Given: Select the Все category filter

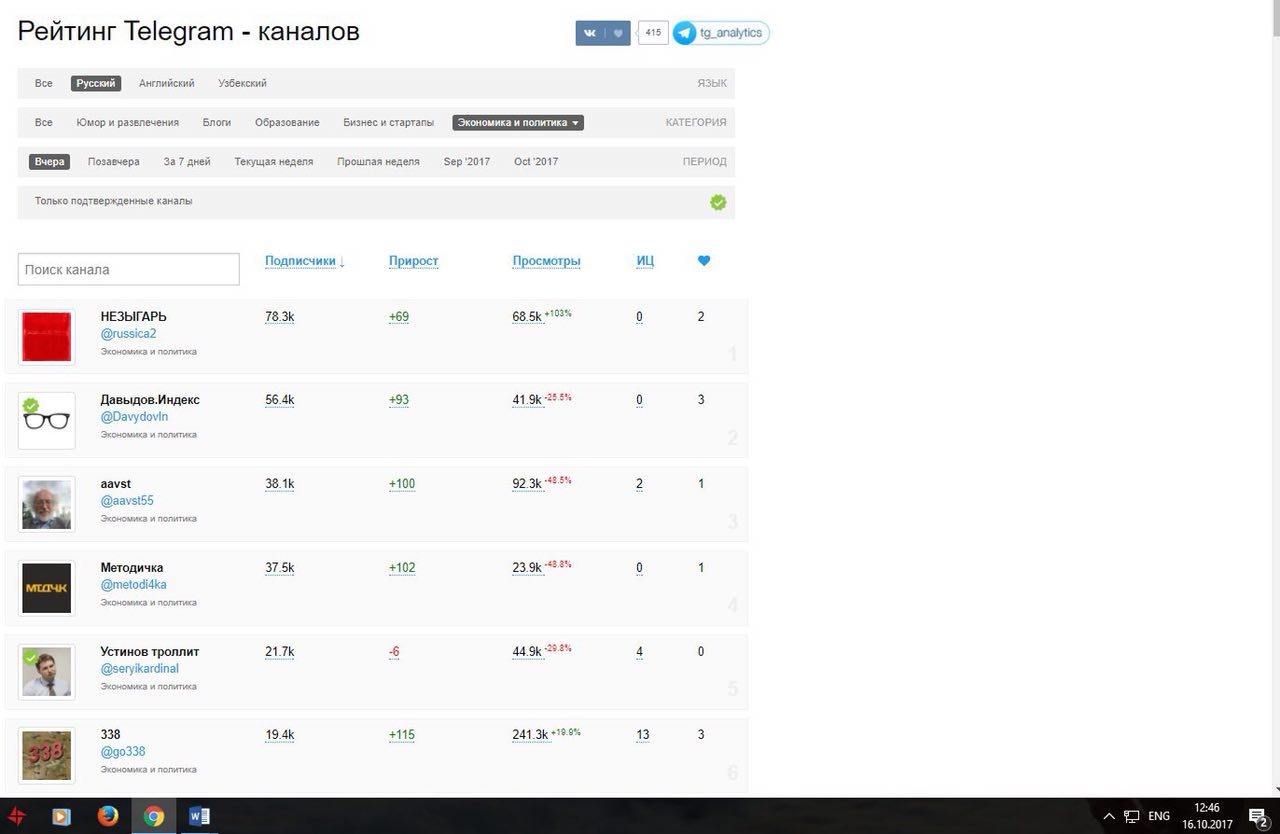Looking at the screenshot, I should tap(44, 122).
